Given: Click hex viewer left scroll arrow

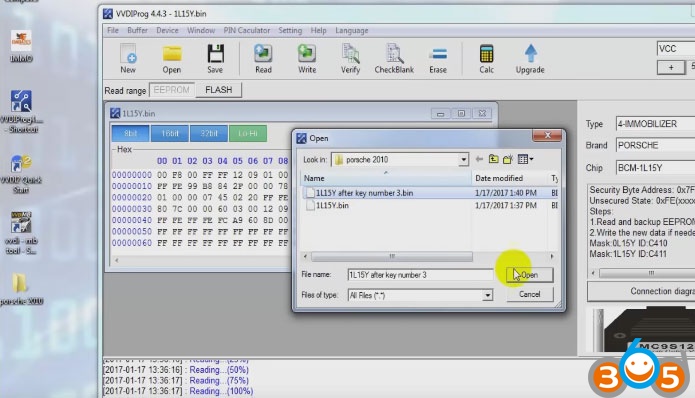Looking at the screenshot, I should 117,260.
